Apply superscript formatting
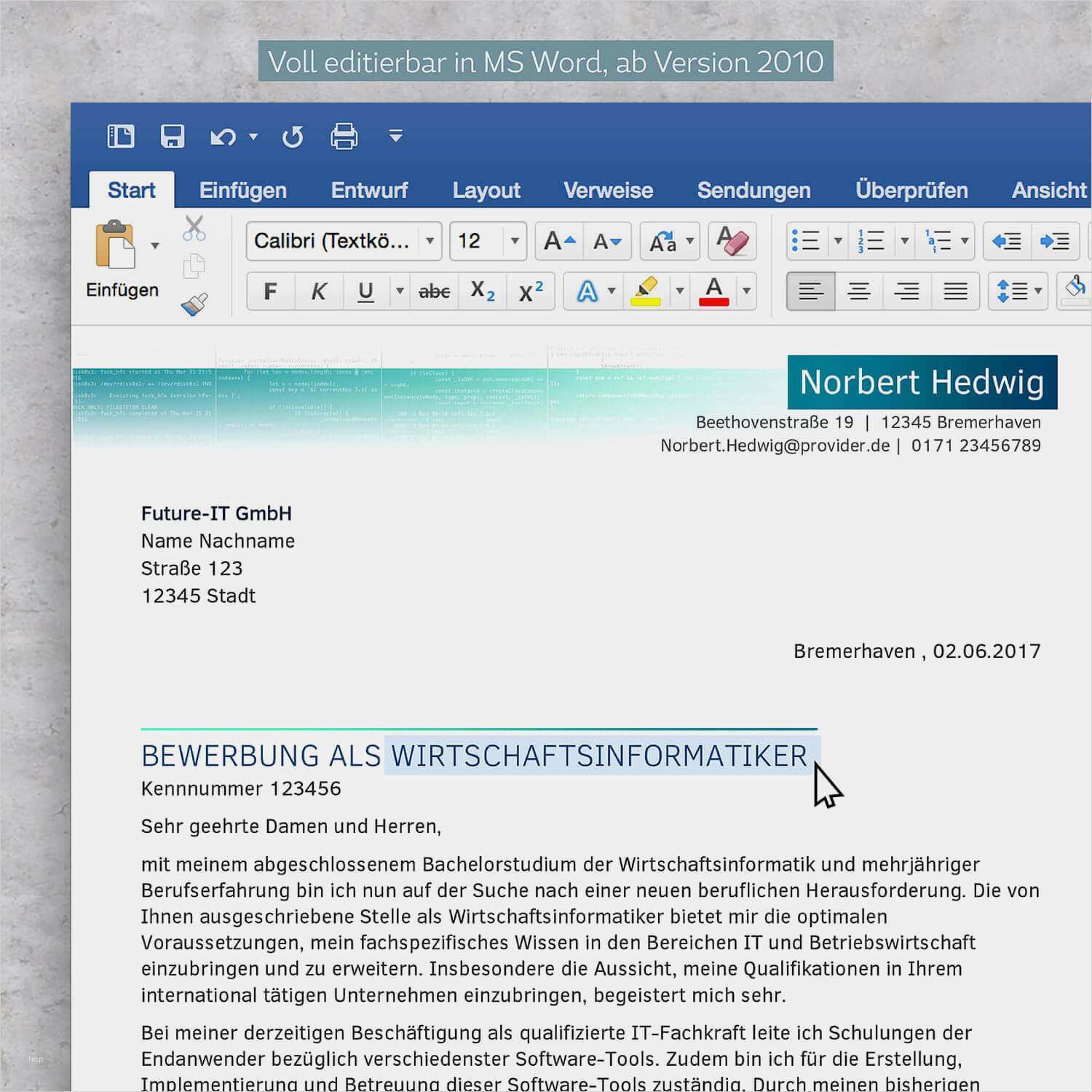 (529, 290)
